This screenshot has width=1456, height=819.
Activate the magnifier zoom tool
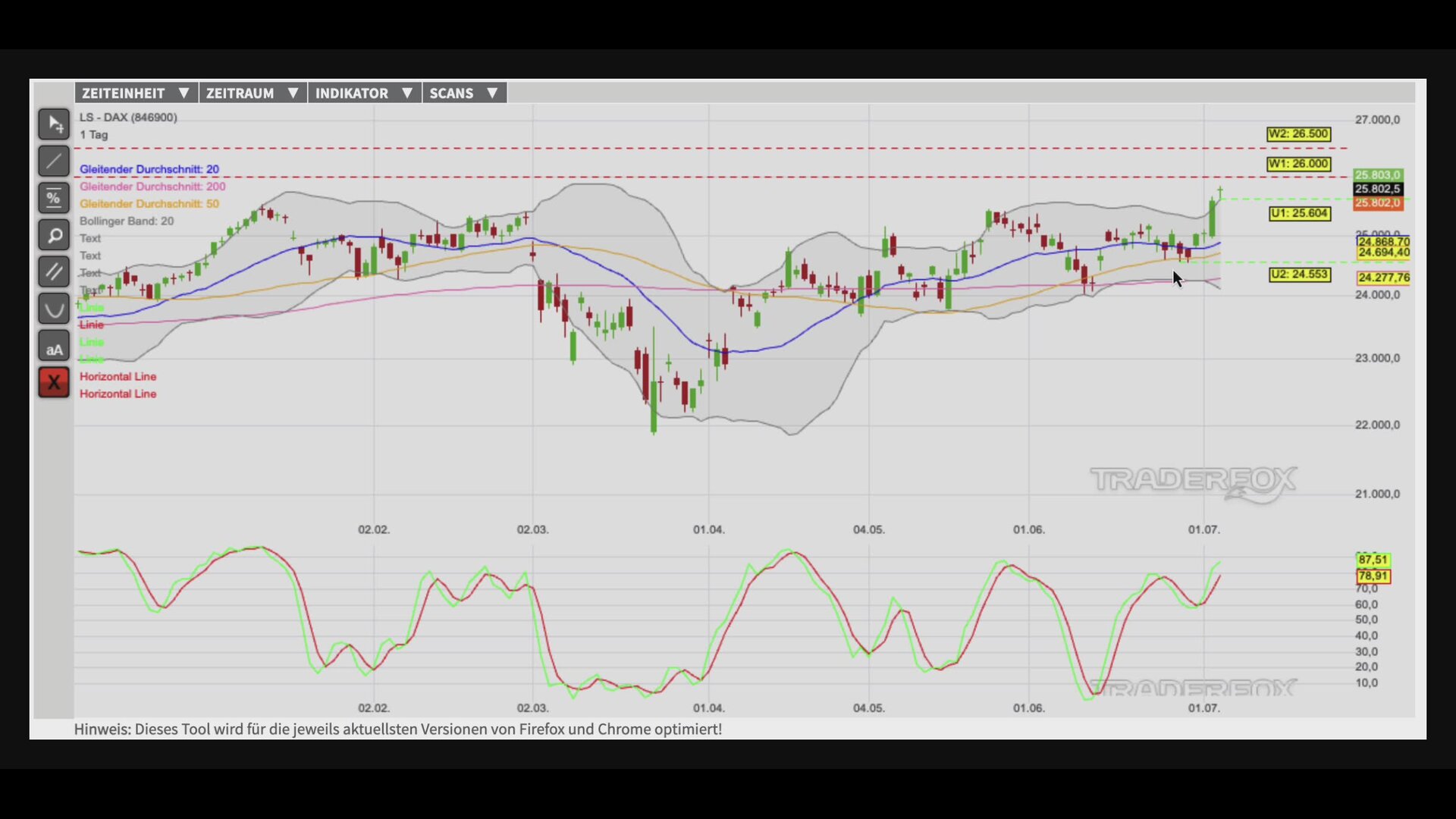54,235
